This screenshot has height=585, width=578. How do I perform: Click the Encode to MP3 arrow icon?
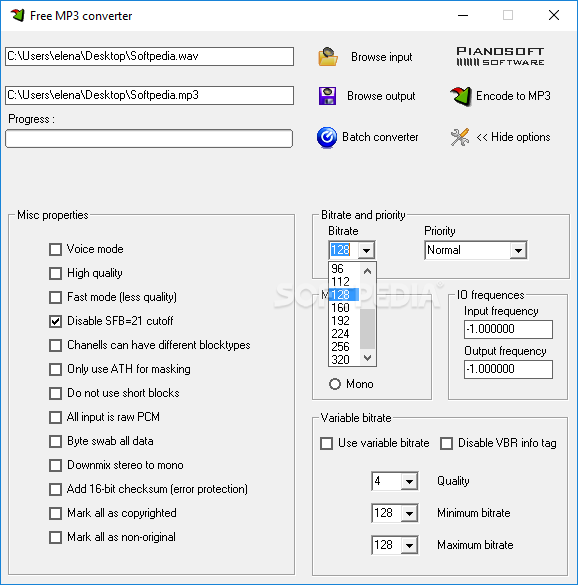pos(461,96)
